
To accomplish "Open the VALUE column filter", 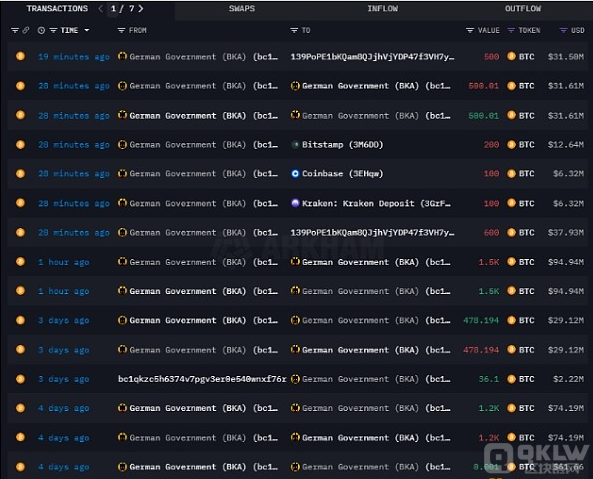I will click(x=470, y=30).
